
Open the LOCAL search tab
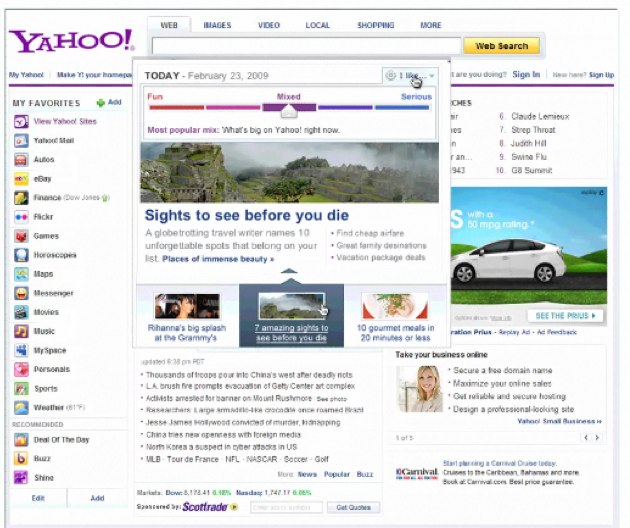317,25
